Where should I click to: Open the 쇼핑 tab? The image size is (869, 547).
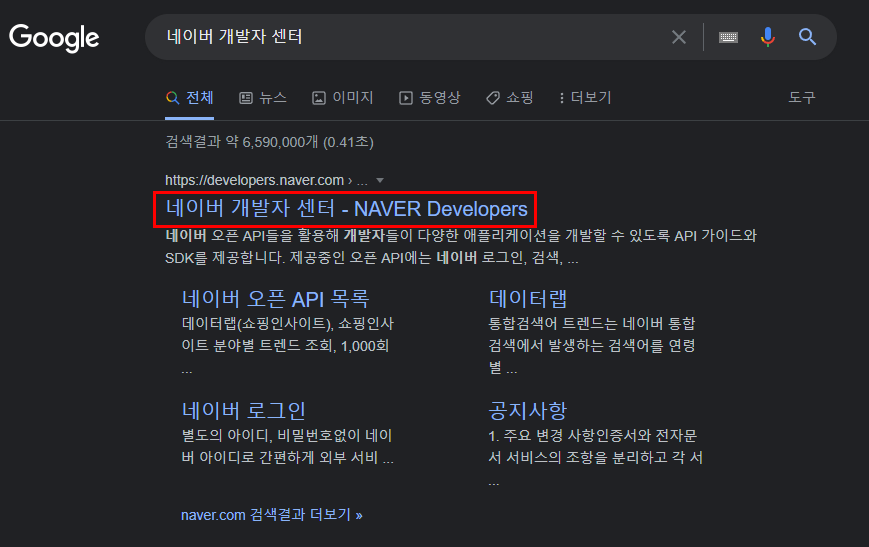coord(509,98)
